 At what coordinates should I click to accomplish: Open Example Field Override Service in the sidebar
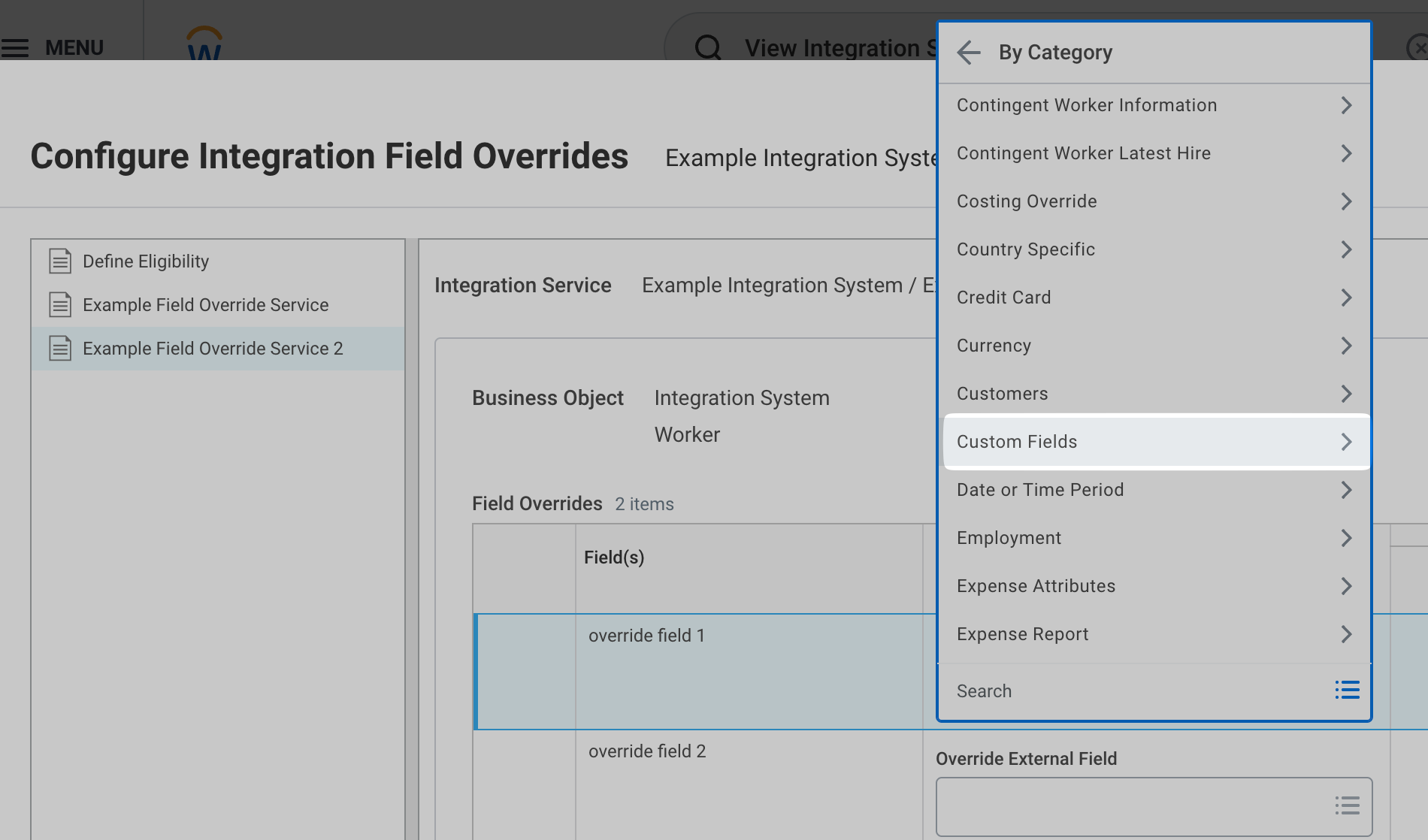[x=218, y=305]
